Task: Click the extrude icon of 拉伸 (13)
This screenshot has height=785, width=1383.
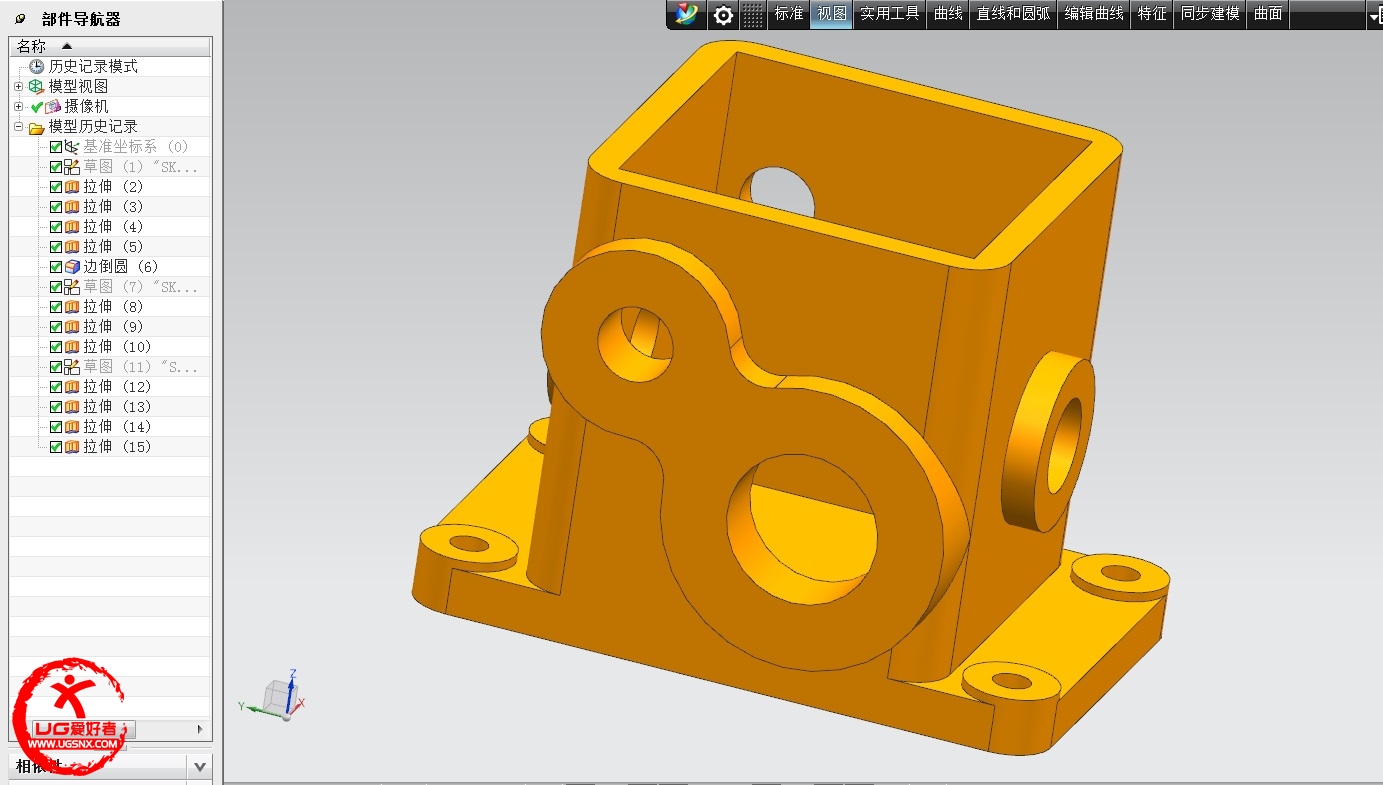Action: click(72, 407)
